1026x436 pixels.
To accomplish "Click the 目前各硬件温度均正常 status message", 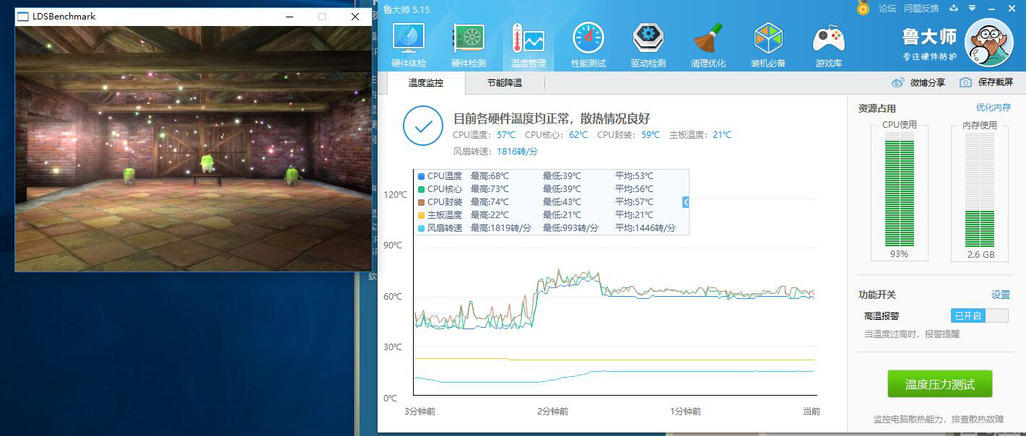I will pyautogui.click(x=551, y=118).
